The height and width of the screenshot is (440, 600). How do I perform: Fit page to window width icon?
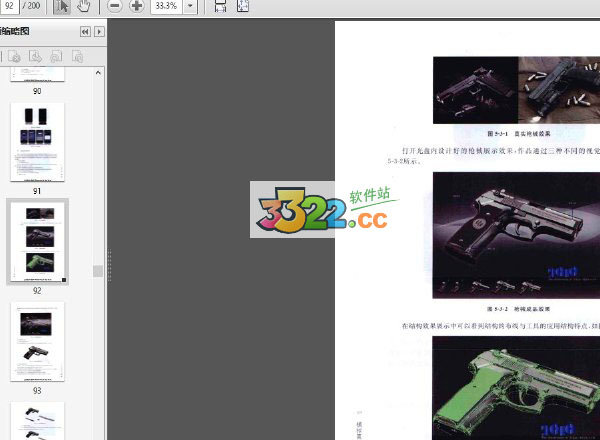click(x=220, y=6)
